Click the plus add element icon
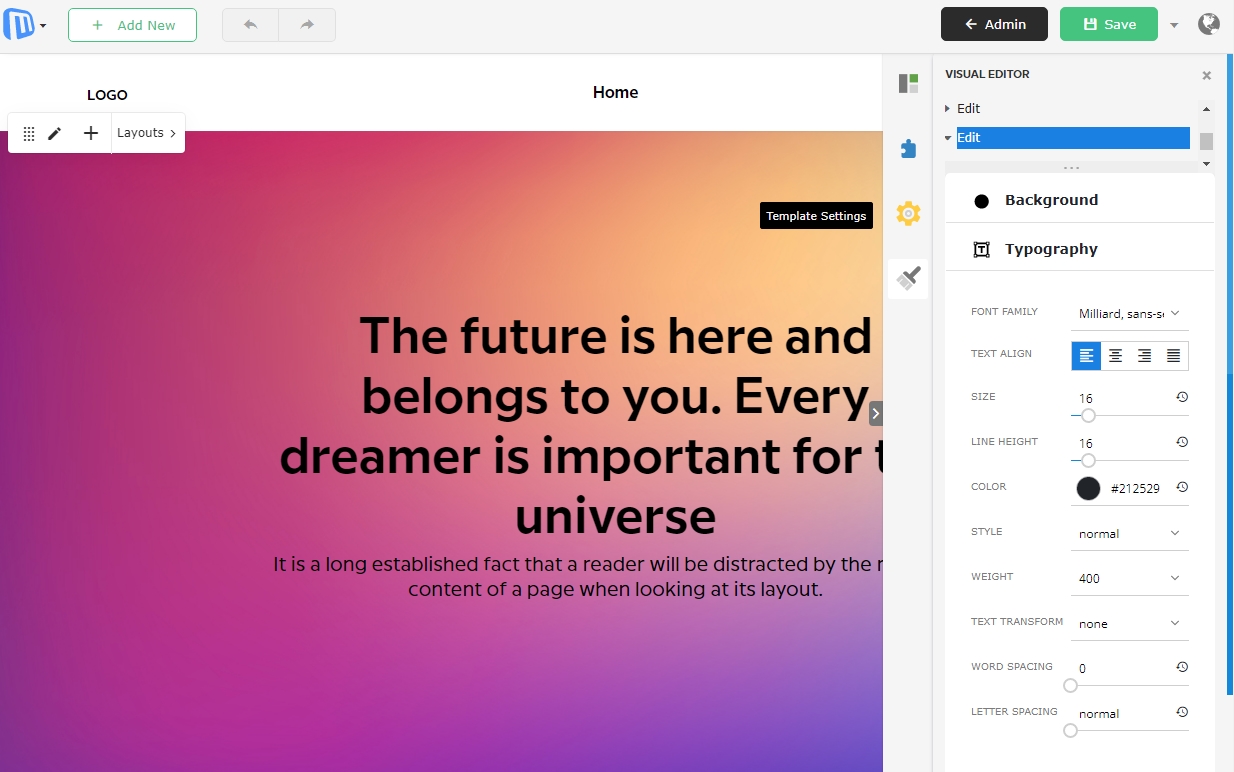 tap(91, 133)
